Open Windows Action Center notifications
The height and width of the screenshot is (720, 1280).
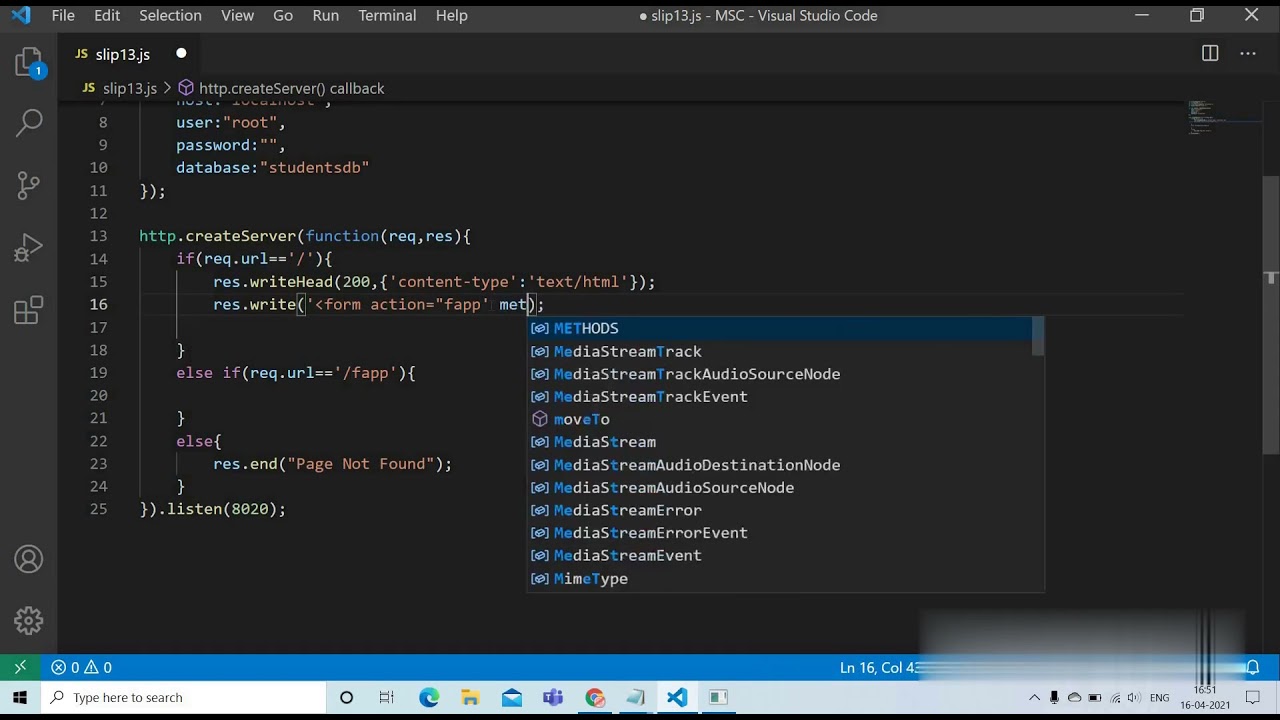point(1252,697)
